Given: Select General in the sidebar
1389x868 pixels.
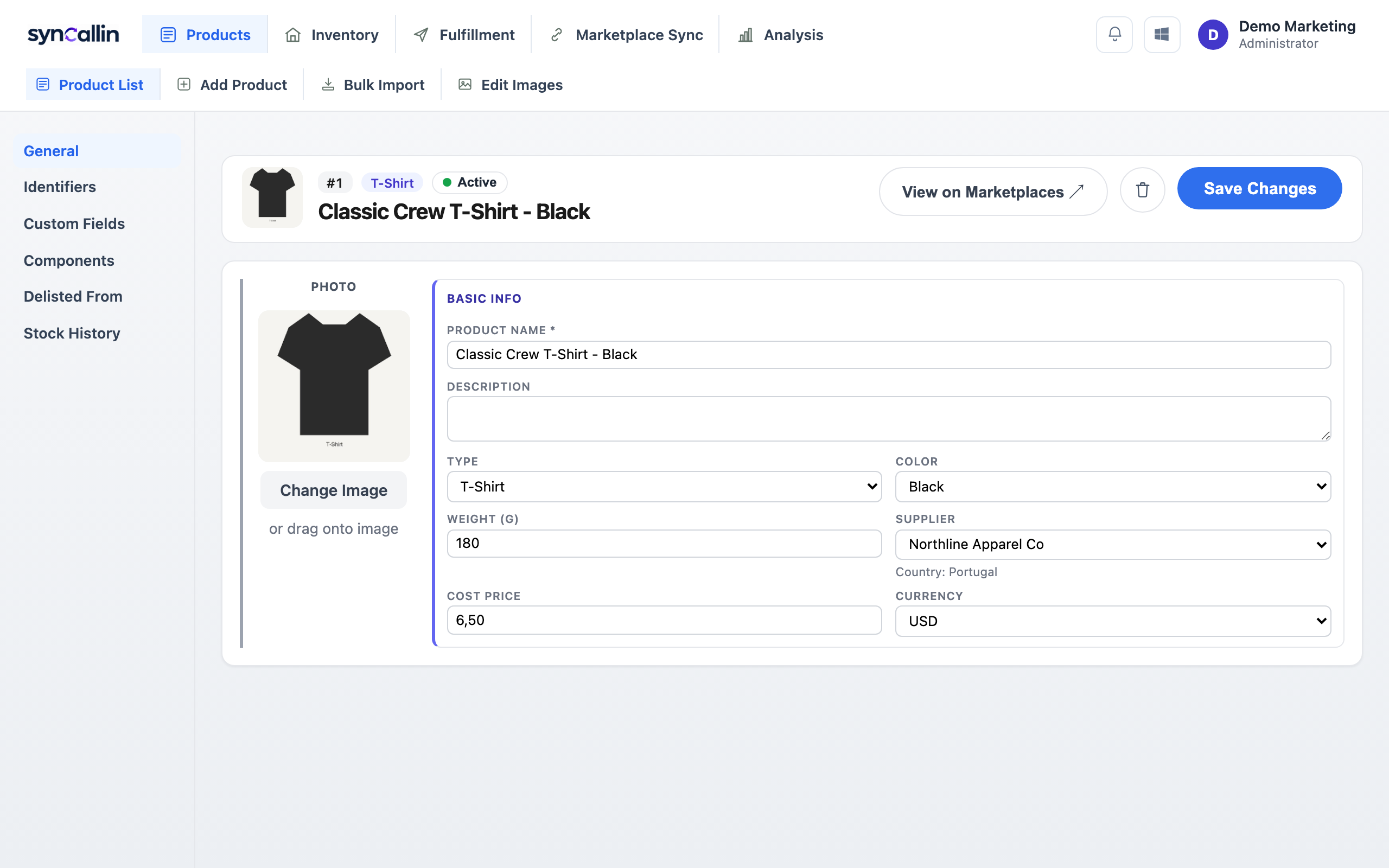Looking at the screenshot, I should point(97,151).
